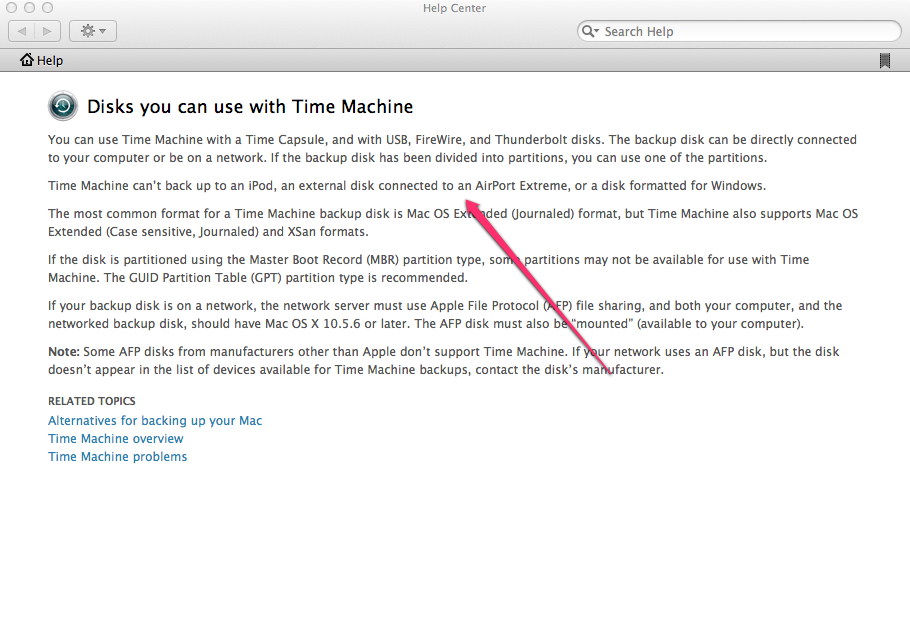Click the 'Disks you can use with Time Machine' heading
Viewport: 910px width, 624px height.
click(250, 107)
